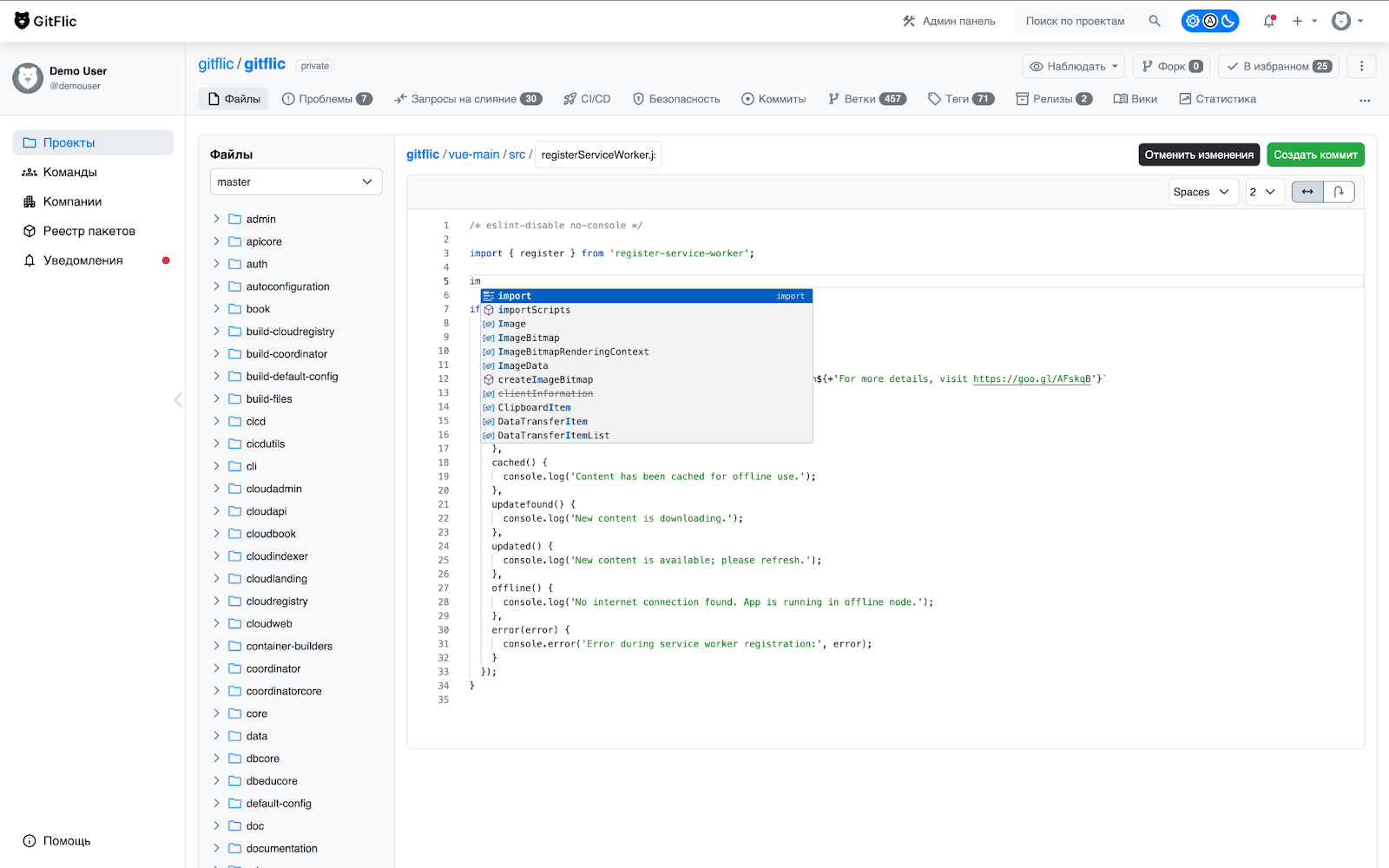The width and height of the screenshot is (1389, 868).
Task: Click the src breadcrumb link
Action: click(517, 155)
